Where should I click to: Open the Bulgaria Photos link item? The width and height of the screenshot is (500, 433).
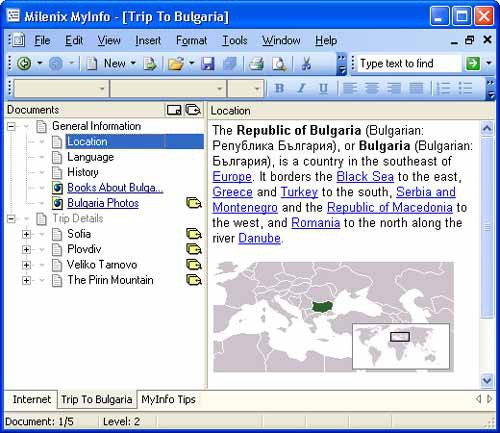103,203
